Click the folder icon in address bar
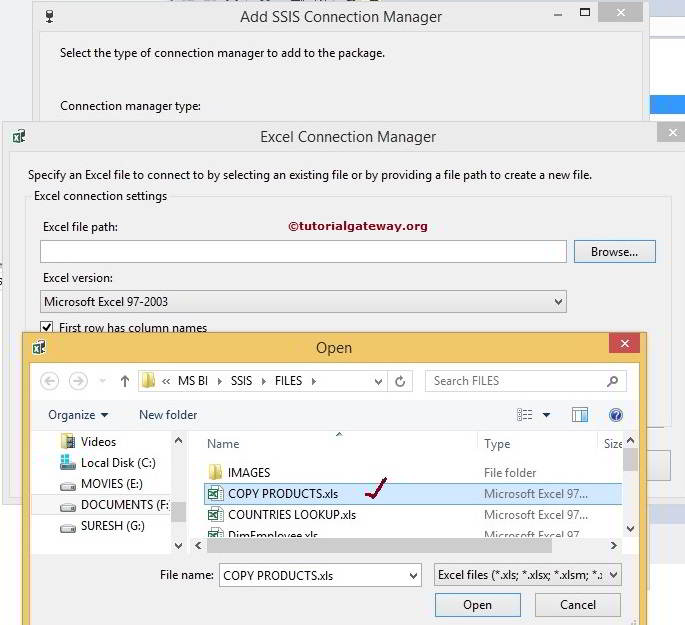Screen dimensions: 685x625 click(x=149, y=381)
